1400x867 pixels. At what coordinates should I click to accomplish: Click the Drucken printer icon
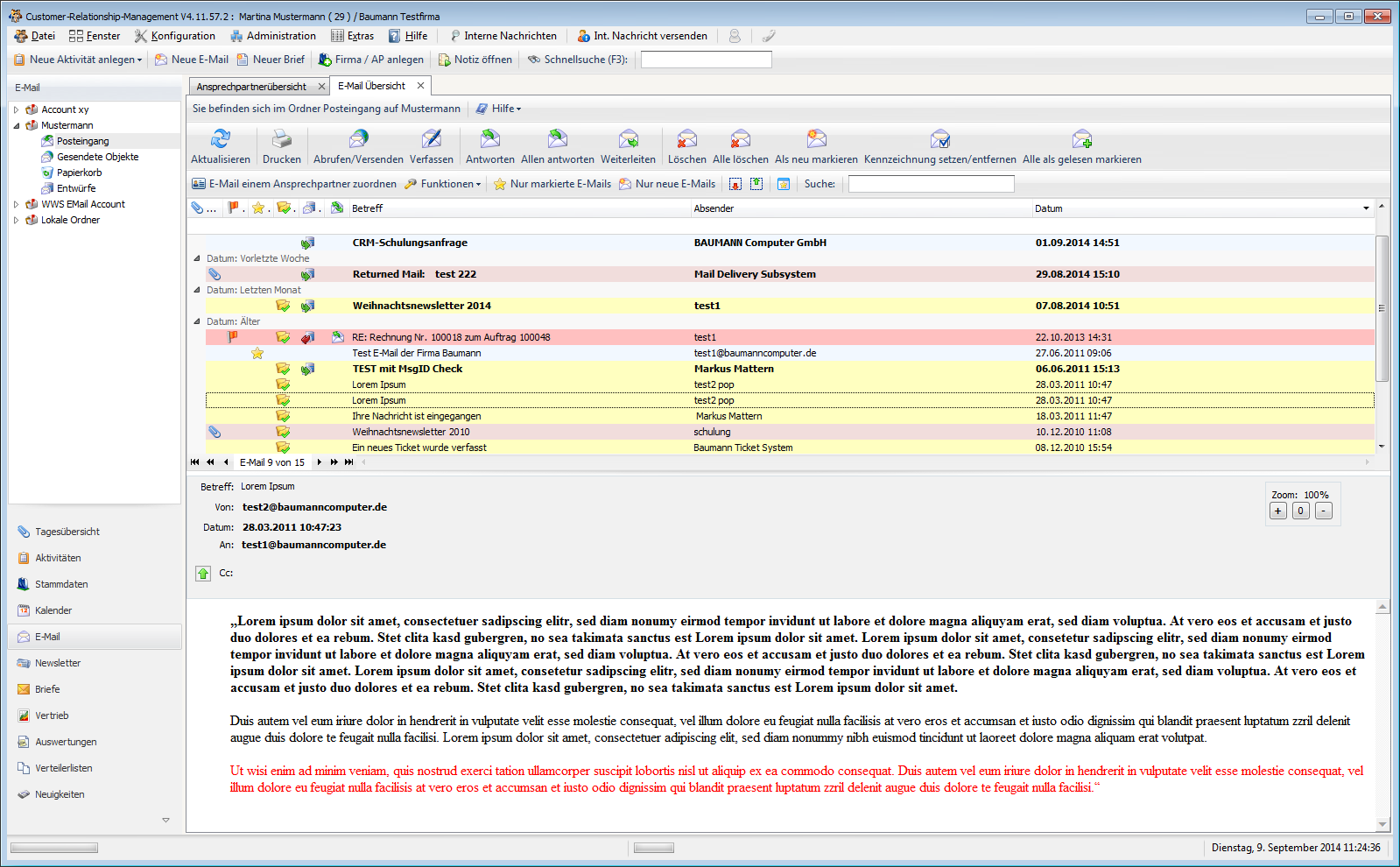(x=281, y=139)
